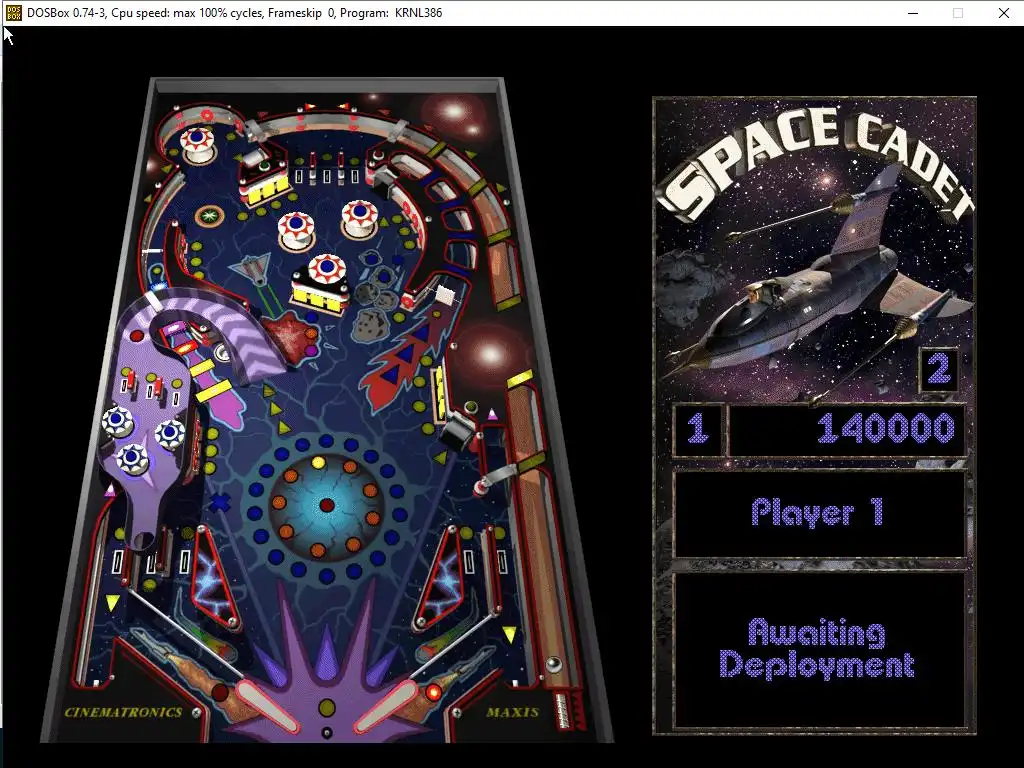This screenshot has height=768, width=1024.
Task: Click the right flipper
Action: tap(385, 707)
